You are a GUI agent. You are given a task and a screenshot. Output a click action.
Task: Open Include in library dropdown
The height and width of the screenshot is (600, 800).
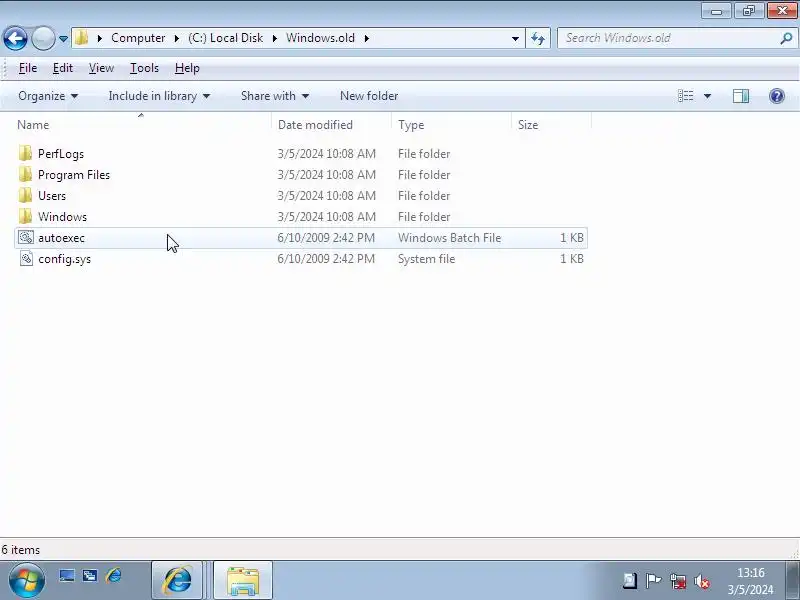(159, 96)
